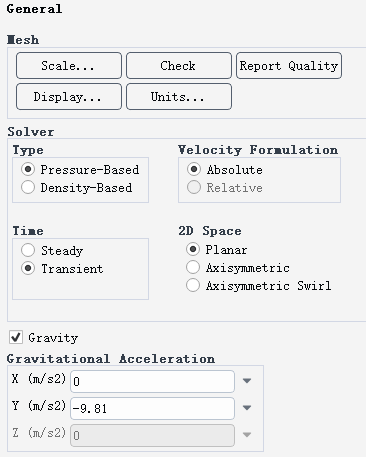Run the mesh Check
Image resolution: width=366 pixels, height=457 pixels.
(x=179, y=65)
